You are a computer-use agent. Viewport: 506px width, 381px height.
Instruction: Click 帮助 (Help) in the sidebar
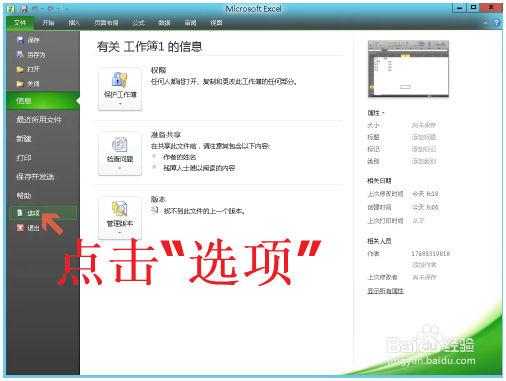coord(24,196)
